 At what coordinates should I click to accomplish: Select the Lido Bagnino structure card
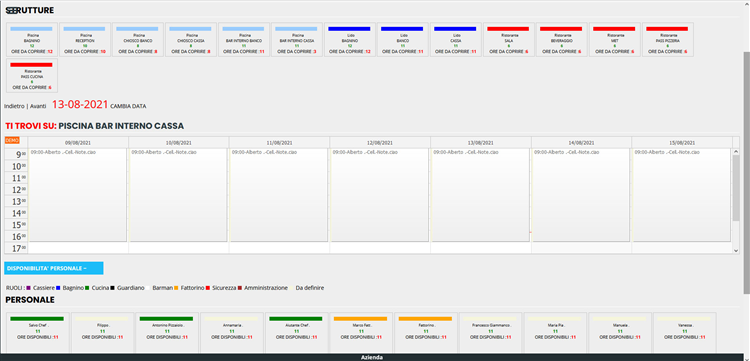coord(350,40)
